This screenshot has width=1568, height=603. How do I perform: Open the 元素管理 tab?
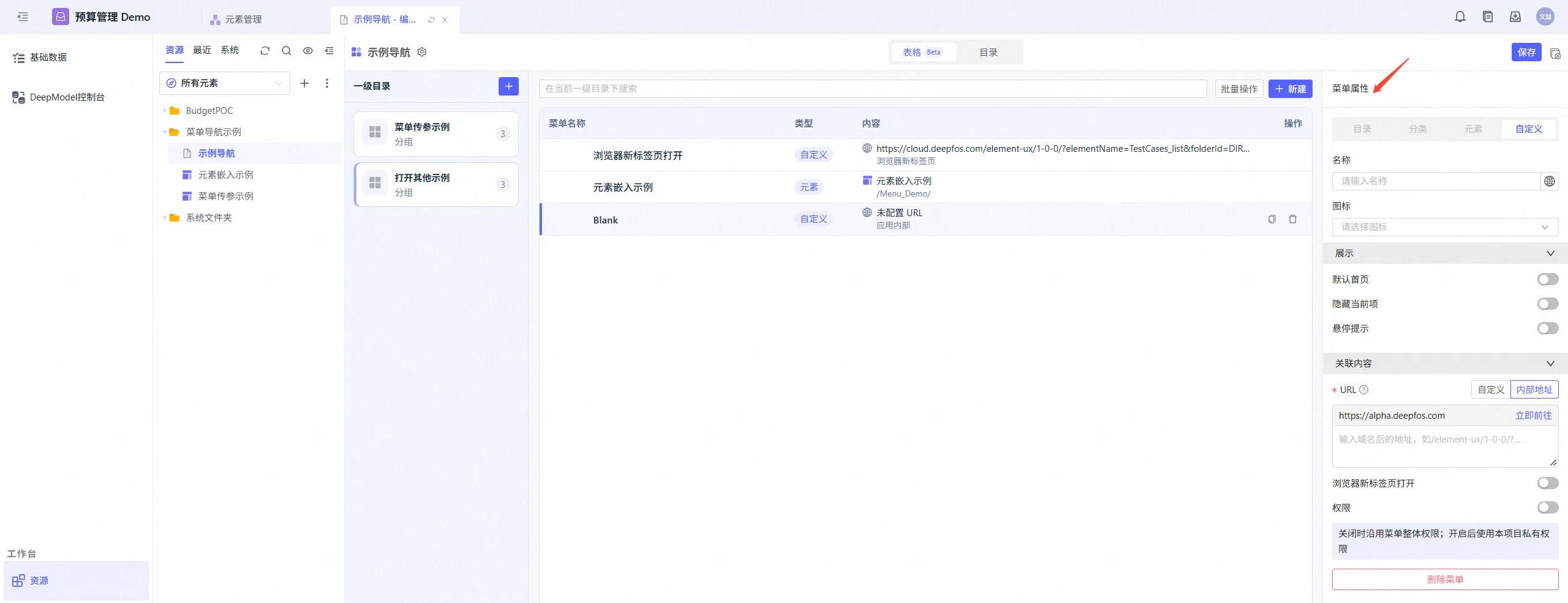pos(236,20)
